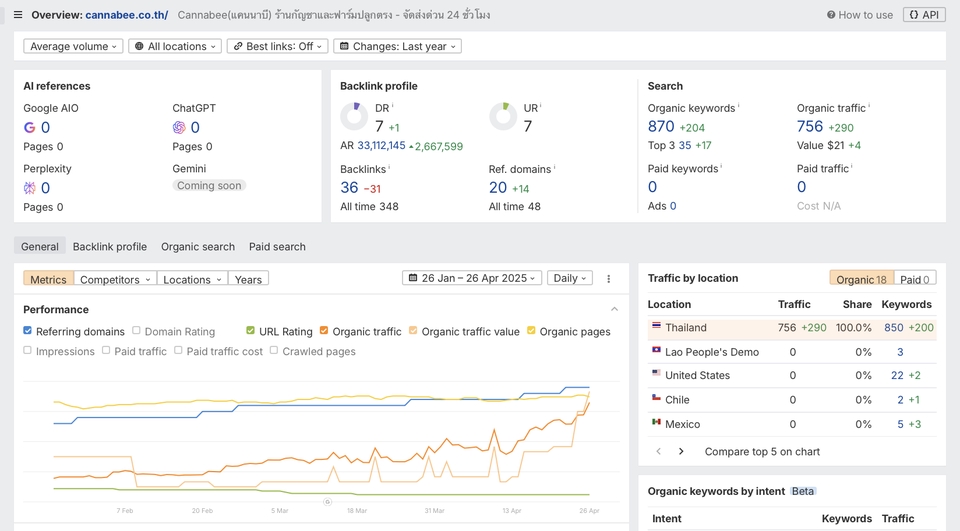Screen dimensions: 960x531
Task: Click the UR info tooltip icon
Action: point(541,105)
